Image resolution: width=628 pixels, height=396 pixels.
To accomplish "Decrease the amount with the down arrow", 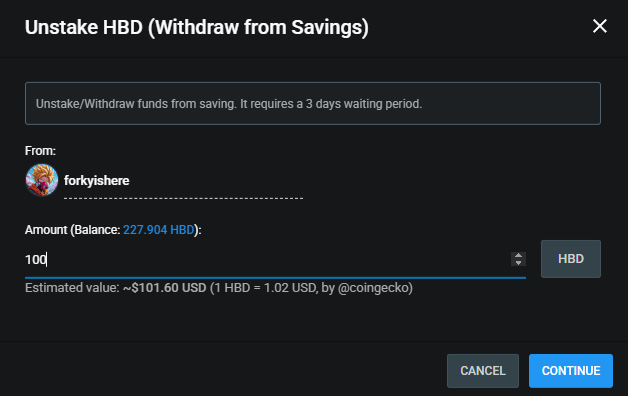I will [x=518, y=263].
